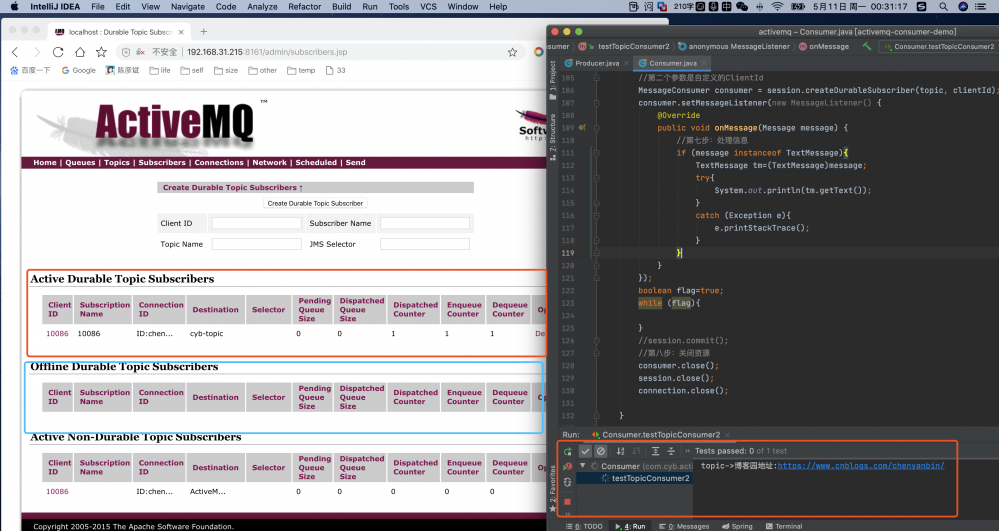Viewport: 999px width, 531px height.
Task: Open Favorites tool window sidebar
Action: (x=552, y=489)
